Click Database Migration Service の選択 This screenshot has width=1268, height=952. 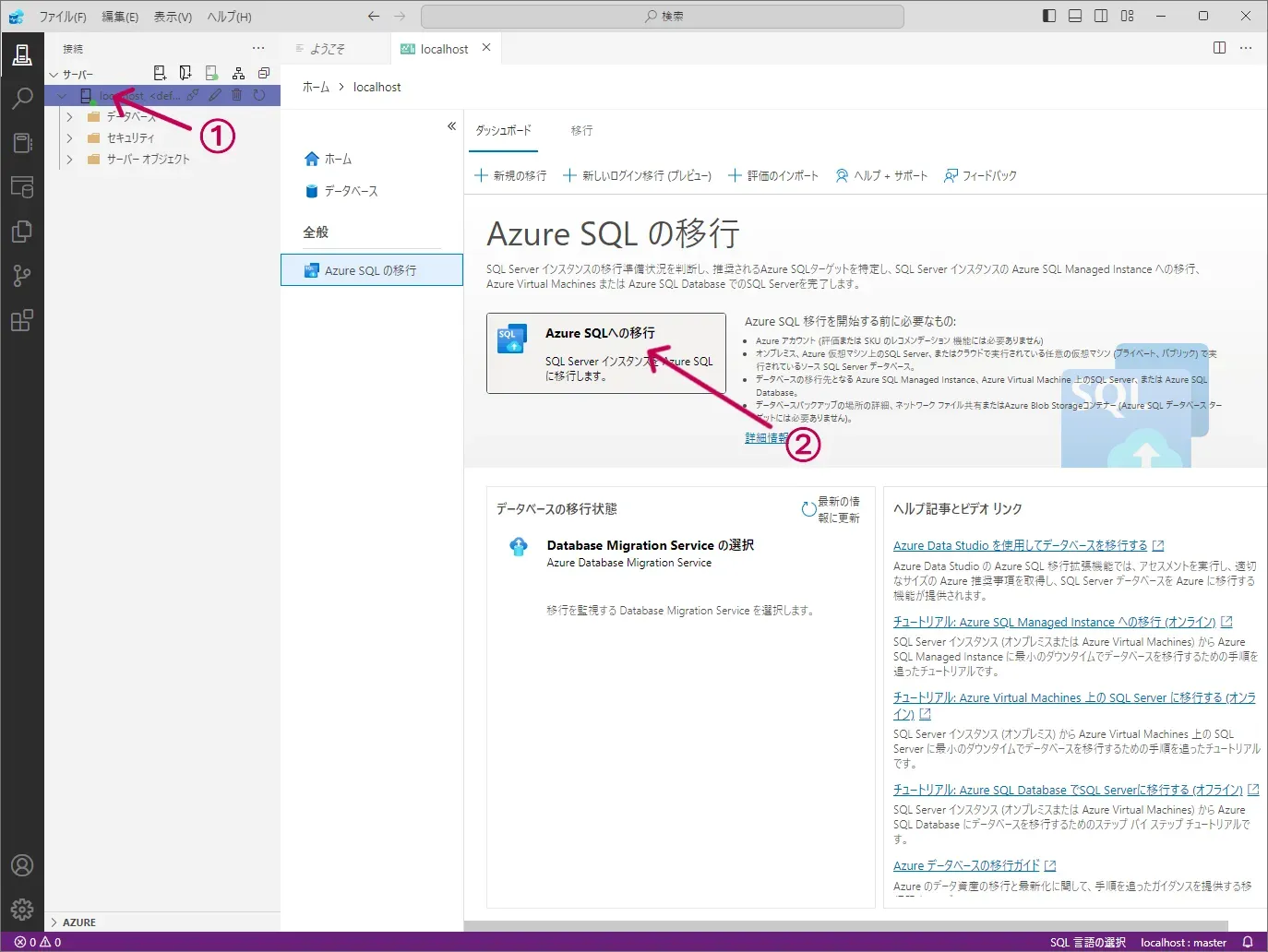pos(650,545)
